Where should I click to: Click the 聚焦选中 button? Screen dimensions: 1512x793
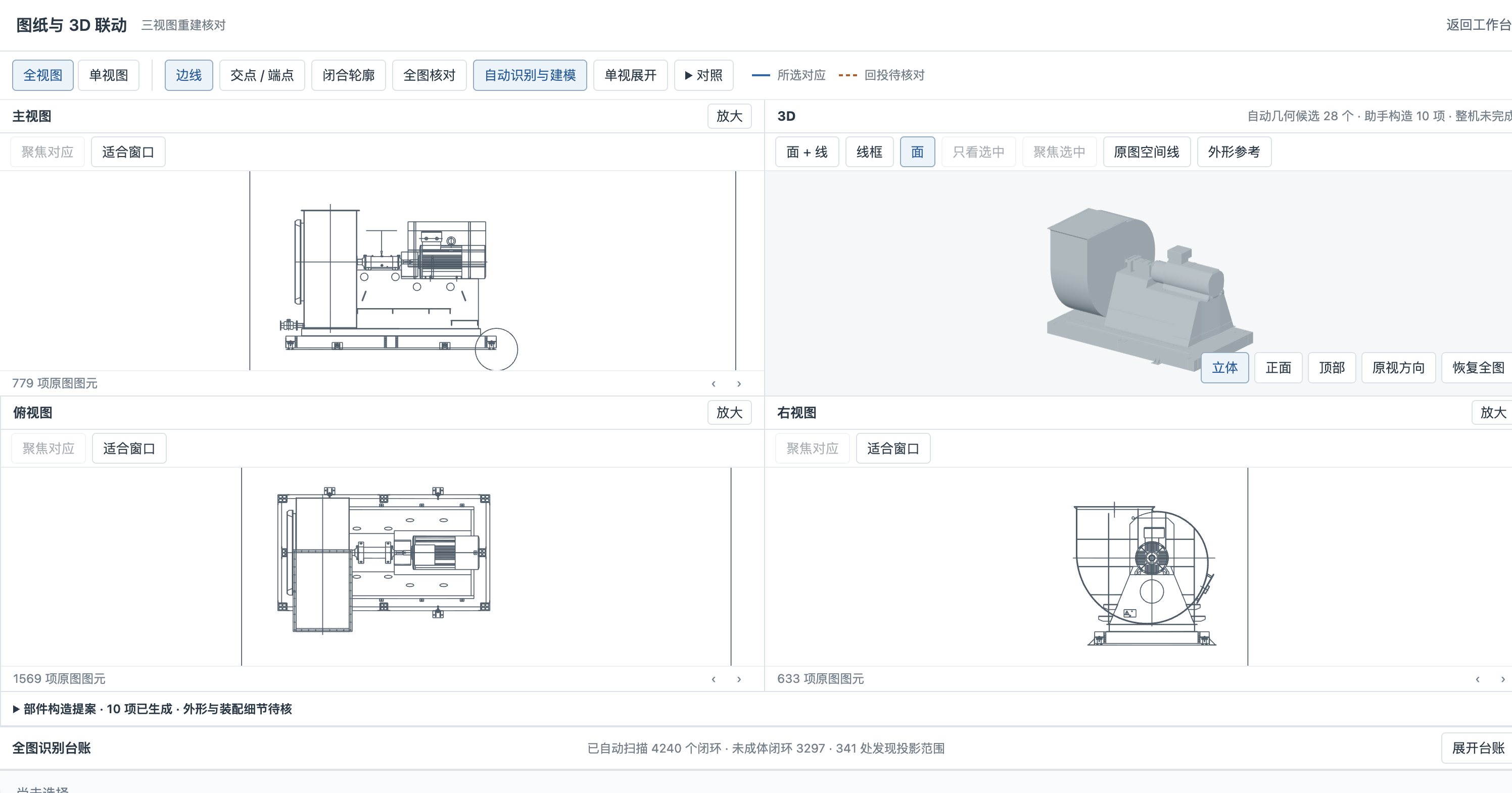[1059, 152]
